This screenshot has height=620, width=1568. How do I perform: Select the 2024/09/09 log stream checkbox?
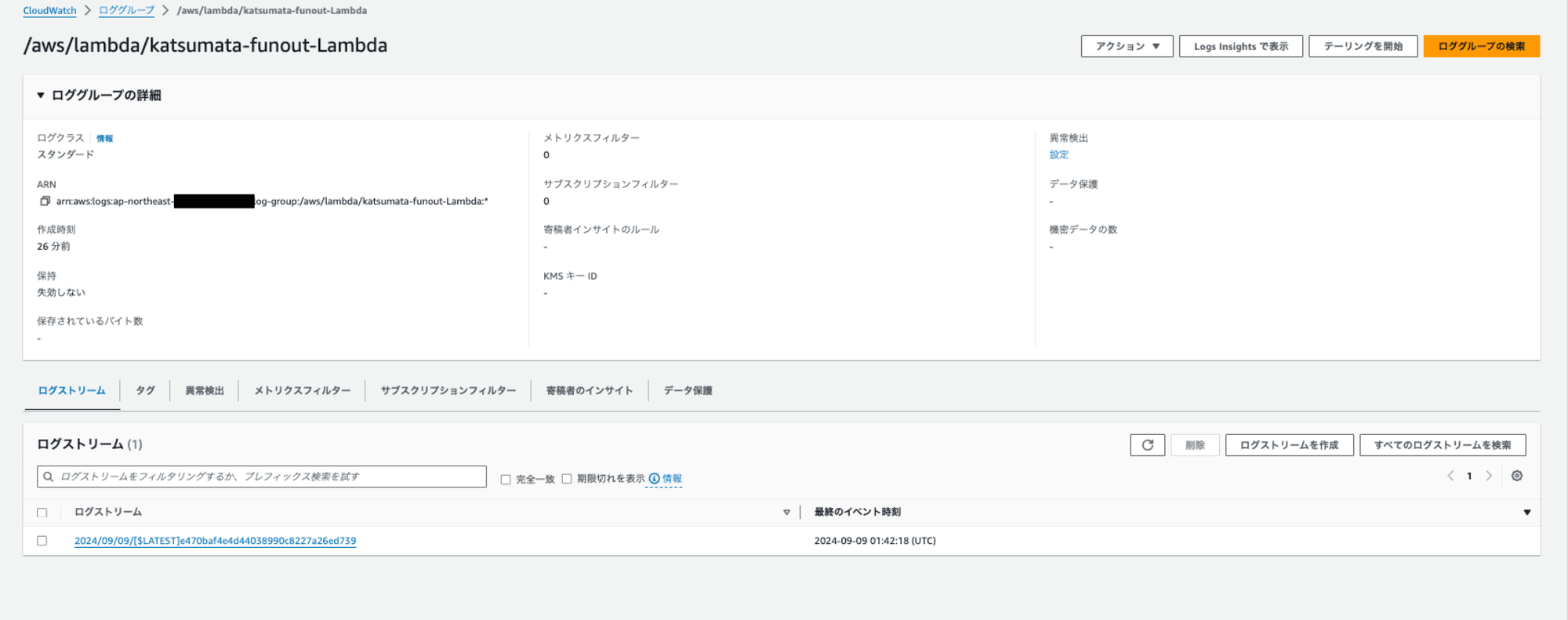coord(42,541)
